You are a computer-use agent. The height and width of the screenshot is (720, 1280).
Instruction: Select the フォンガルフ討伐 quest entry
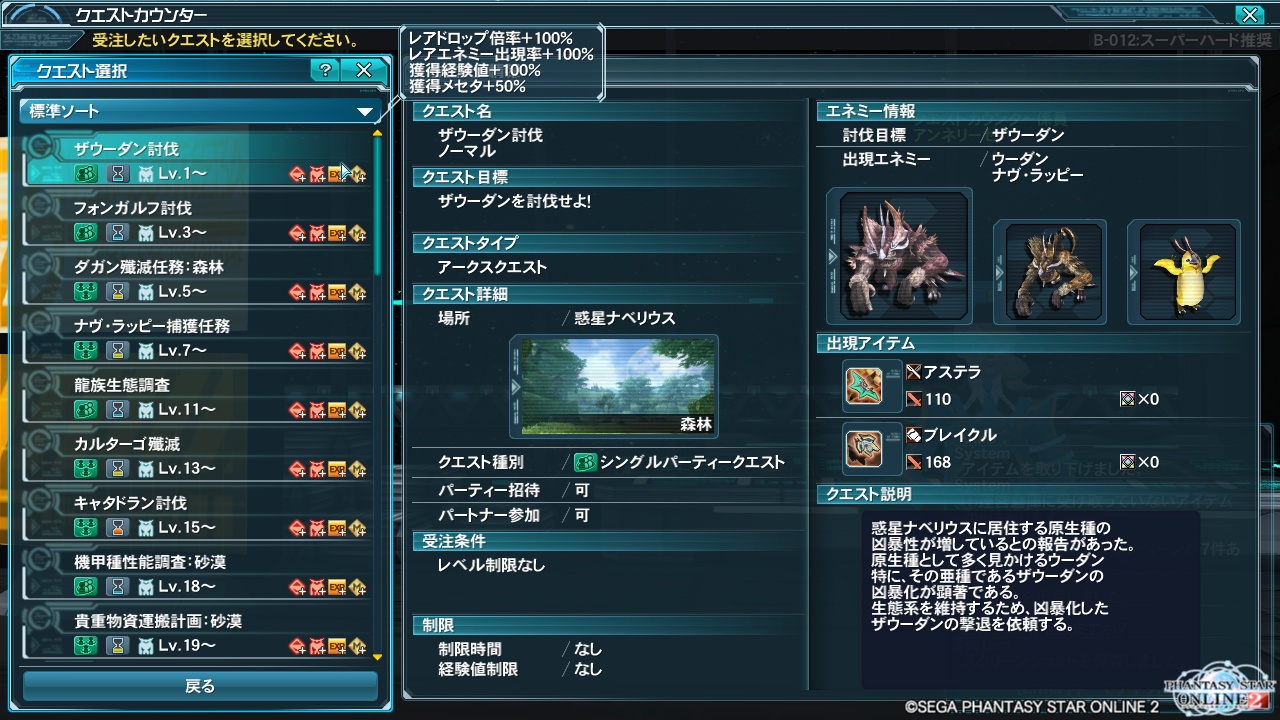pos(197,220)
